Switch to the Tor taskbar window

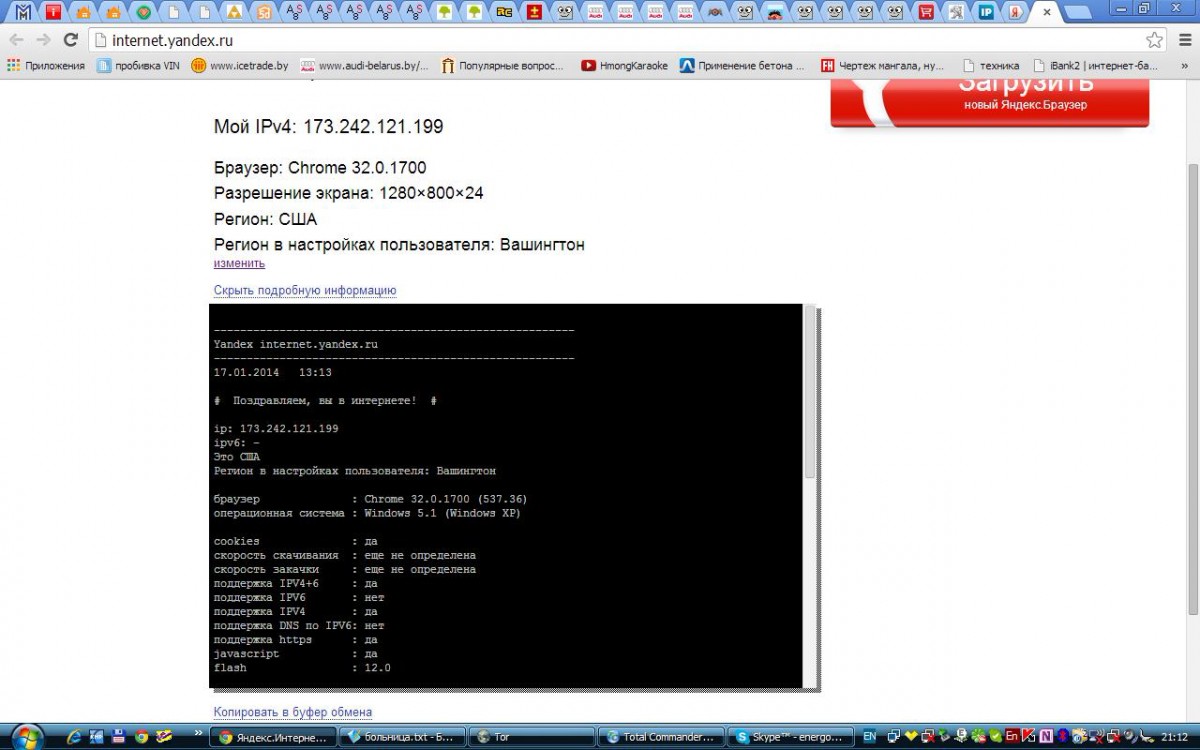(530, 737)
